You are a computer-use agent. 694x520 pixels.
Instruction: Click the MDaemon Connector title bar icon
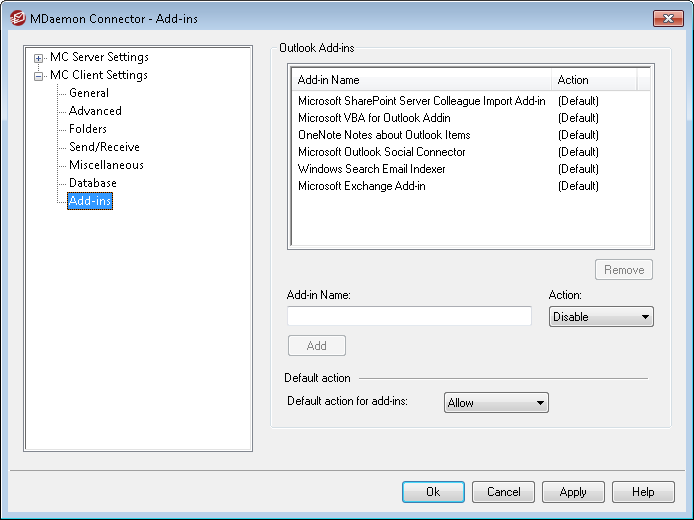coord(18,18)
